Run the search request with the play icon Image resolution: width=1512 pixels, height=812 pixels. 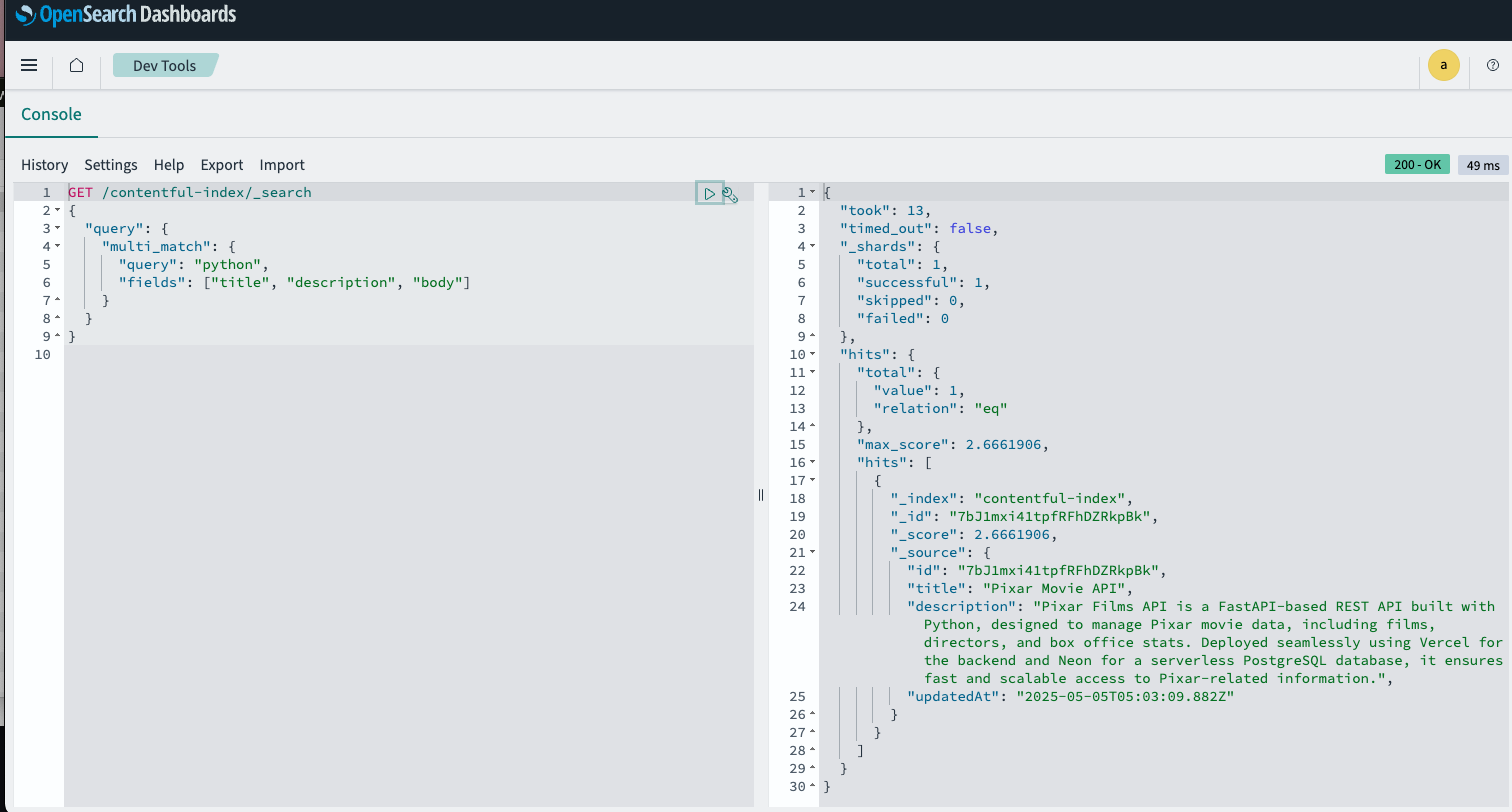[x=710, y=192]
